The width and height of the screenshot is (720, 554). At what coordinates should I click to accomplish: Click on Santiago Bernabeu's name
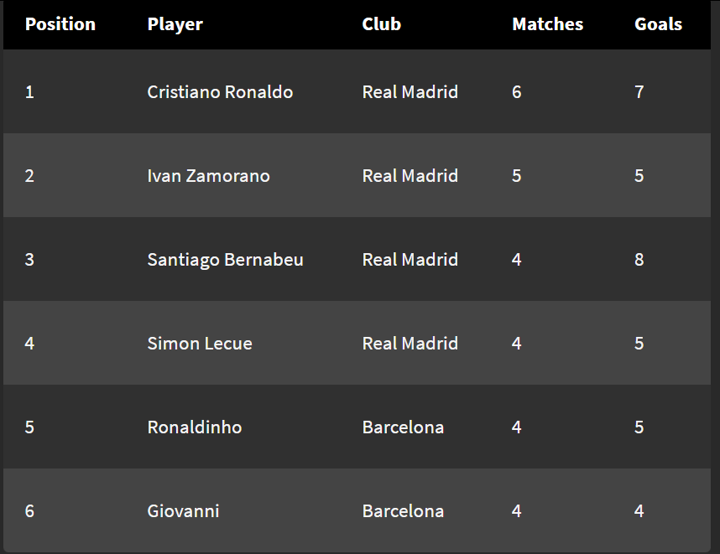click(225, 260)
